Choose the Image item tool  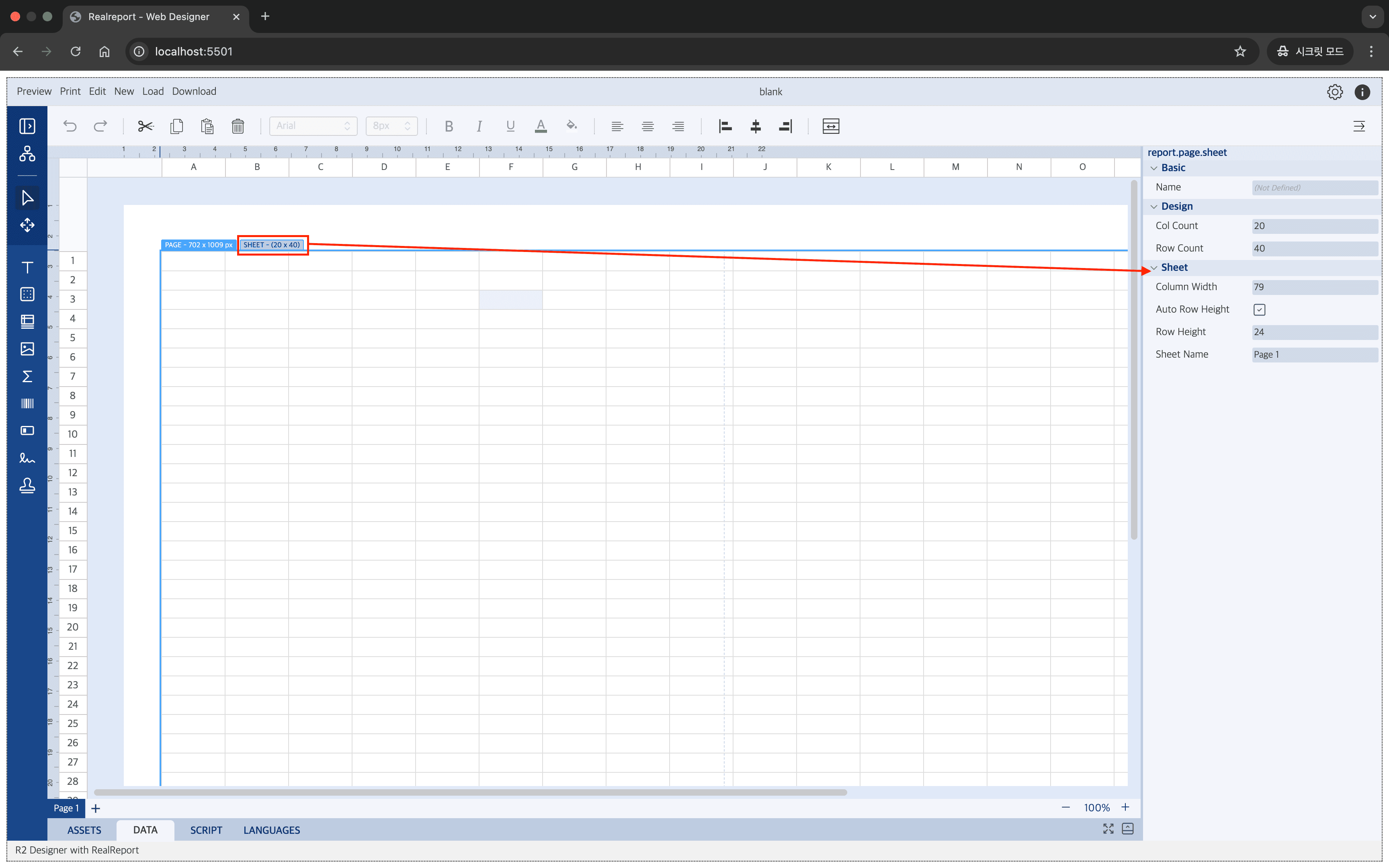(27, 349)
